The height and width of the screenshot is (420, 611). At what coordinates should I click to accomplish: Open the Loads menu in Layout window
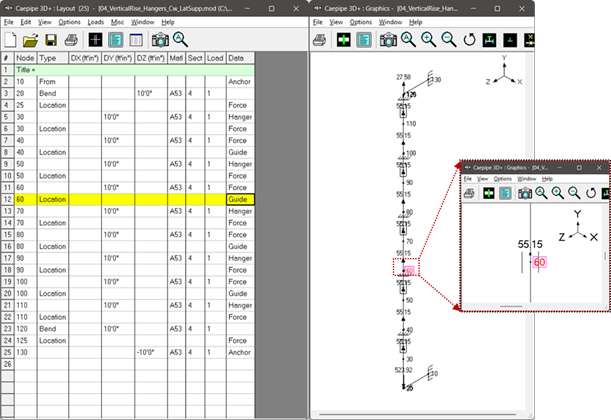coord(95,21)
